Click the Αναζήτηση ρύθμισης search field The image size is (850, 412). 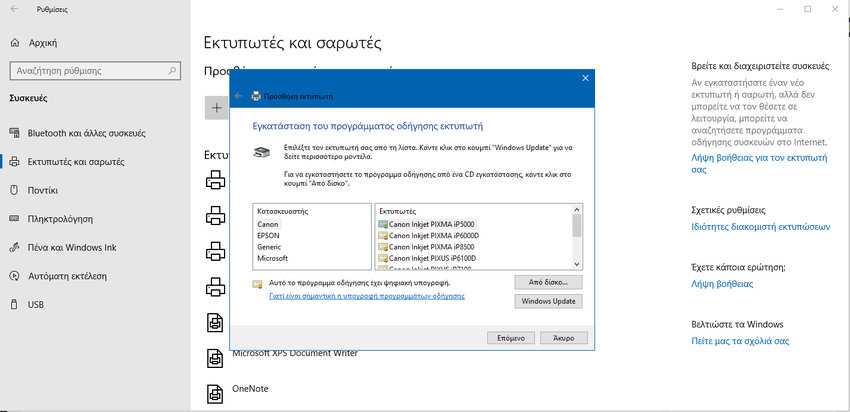[94, 71]
